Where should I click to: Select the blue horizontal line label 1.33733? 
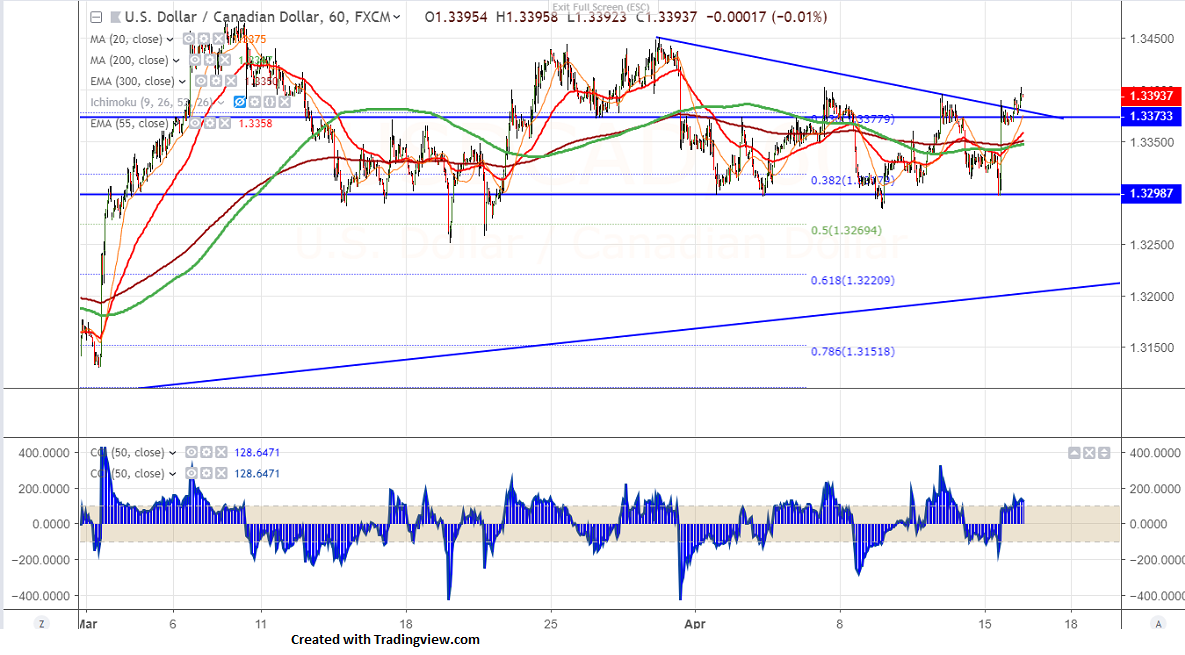click(x=1153, y=116)
